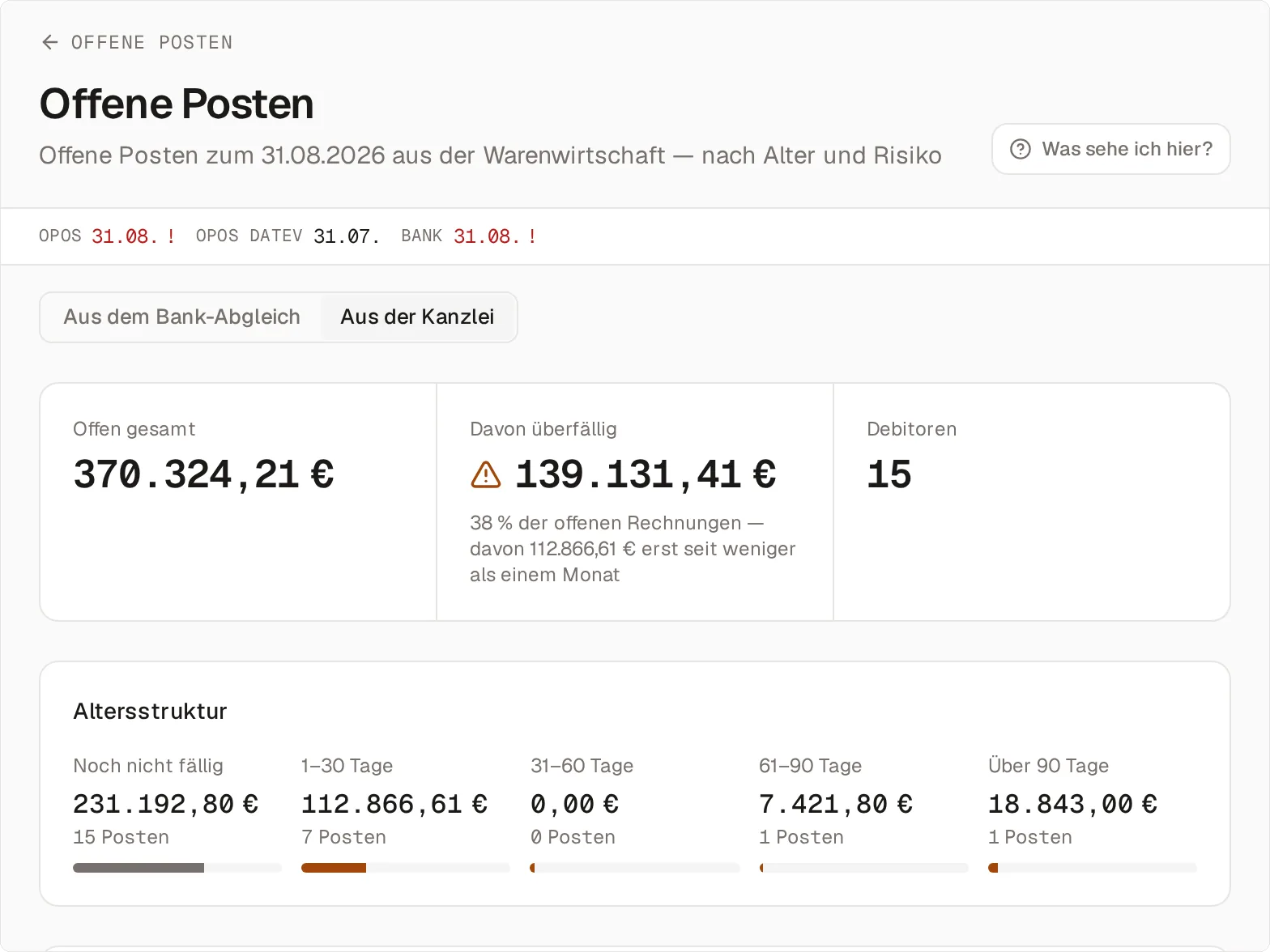Click the 'Altersstruktur' section heading
This screenshot has height=952, width=1270.
pyautogui.click(x=150, y=711)
